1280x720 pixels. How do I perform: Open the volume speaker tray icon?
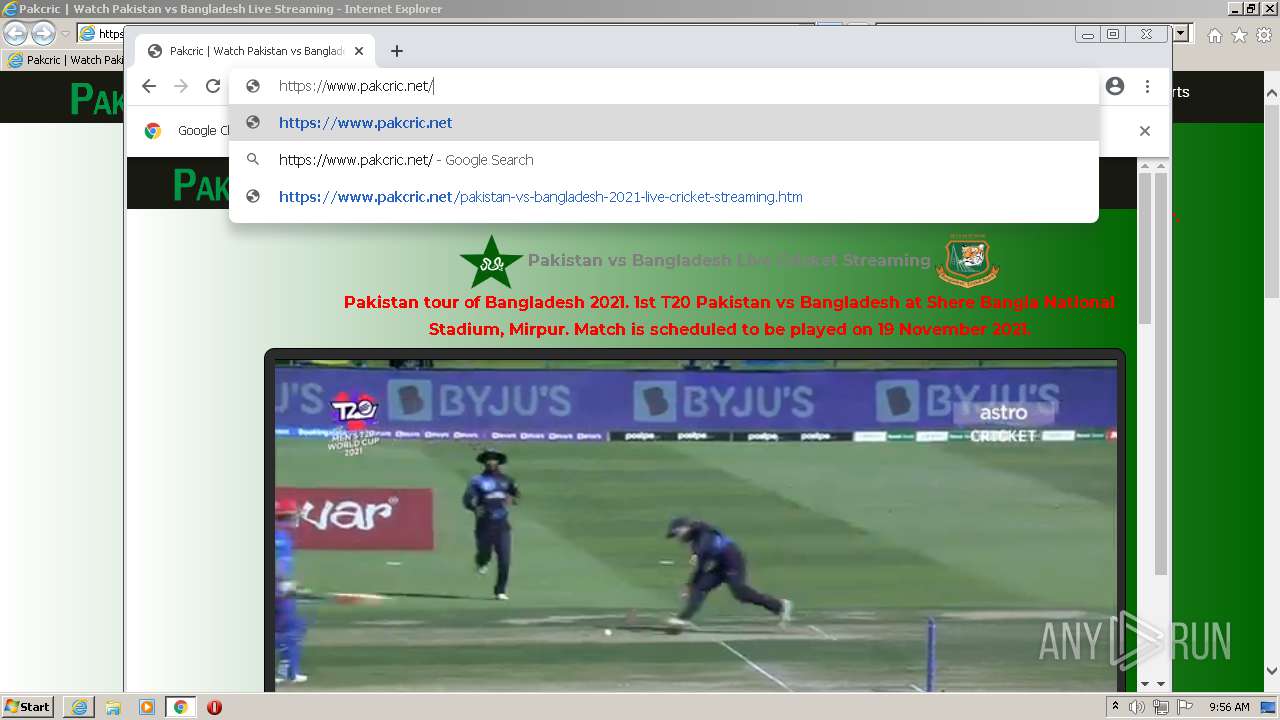[x=1137, y=707]
